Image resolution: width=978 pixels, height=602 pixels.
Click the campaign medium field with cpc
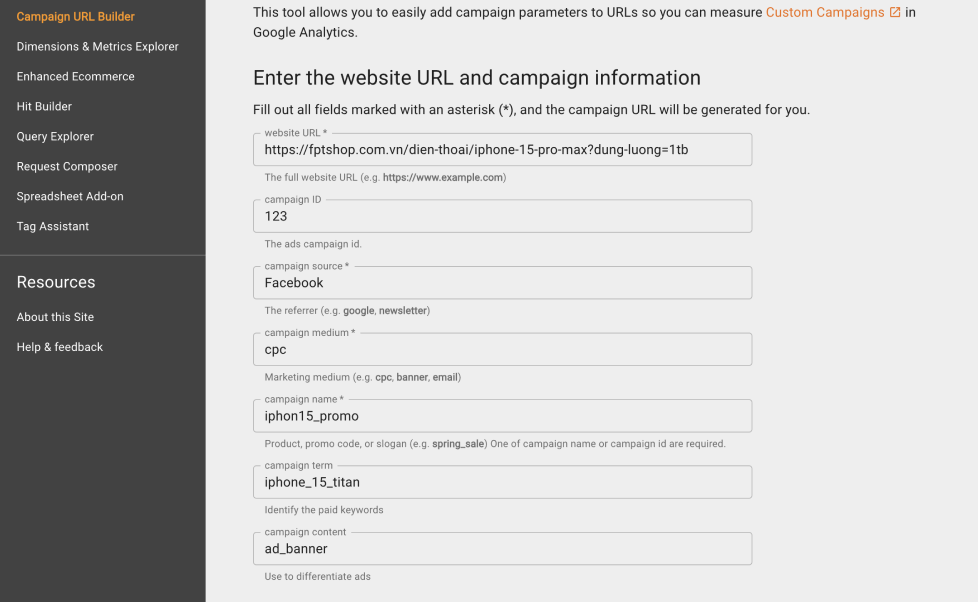coord(502,348)
